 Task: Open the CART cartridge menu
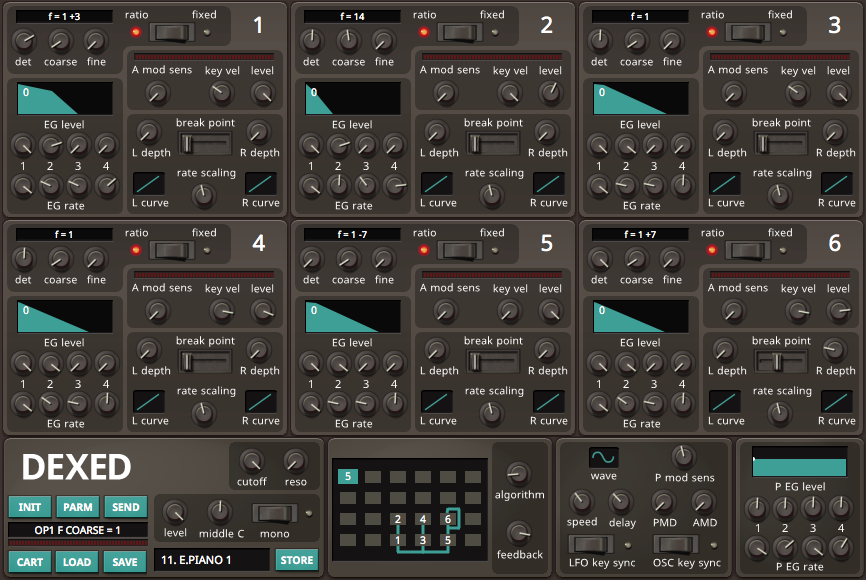(30, 561)
